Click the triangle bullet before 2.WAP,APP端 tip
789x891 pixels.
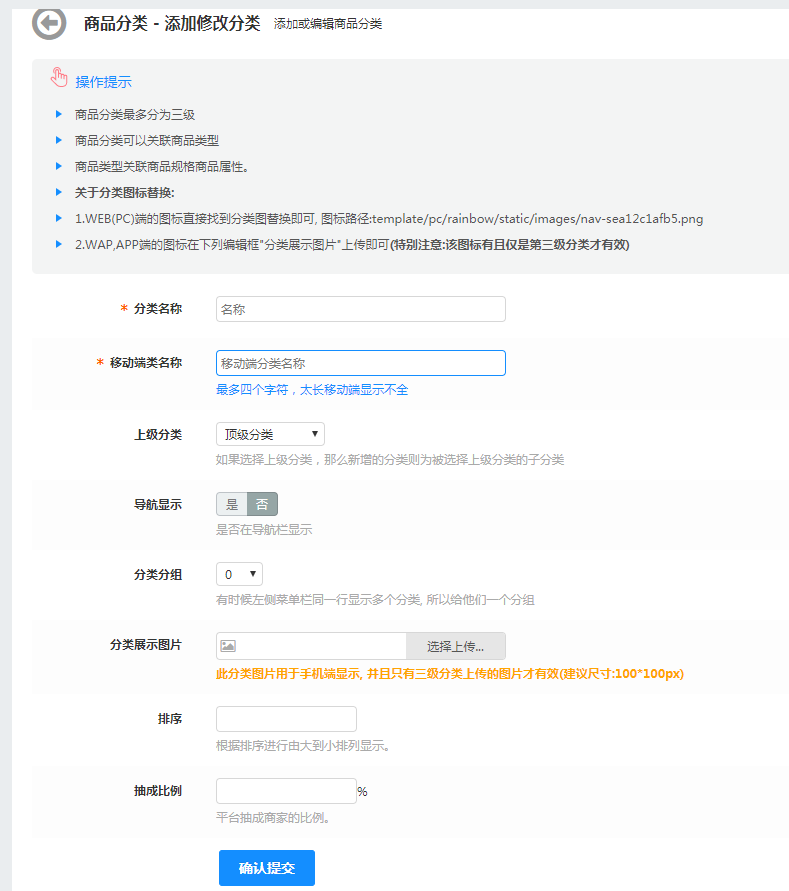[x=59, y=244]
